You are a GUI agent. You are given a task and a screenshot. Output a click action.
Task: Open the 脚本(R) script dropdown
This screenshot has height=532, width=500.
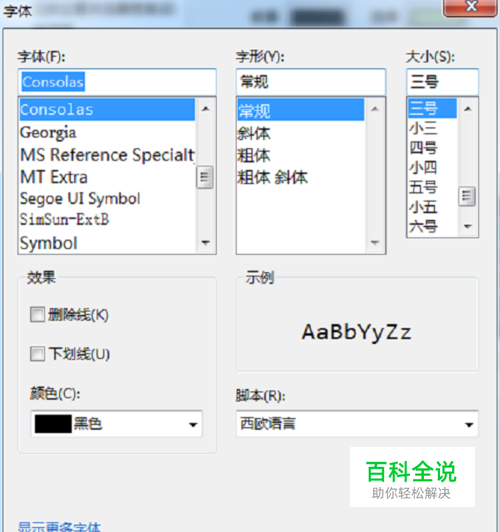pyautogui.click(x=357, y=424)
